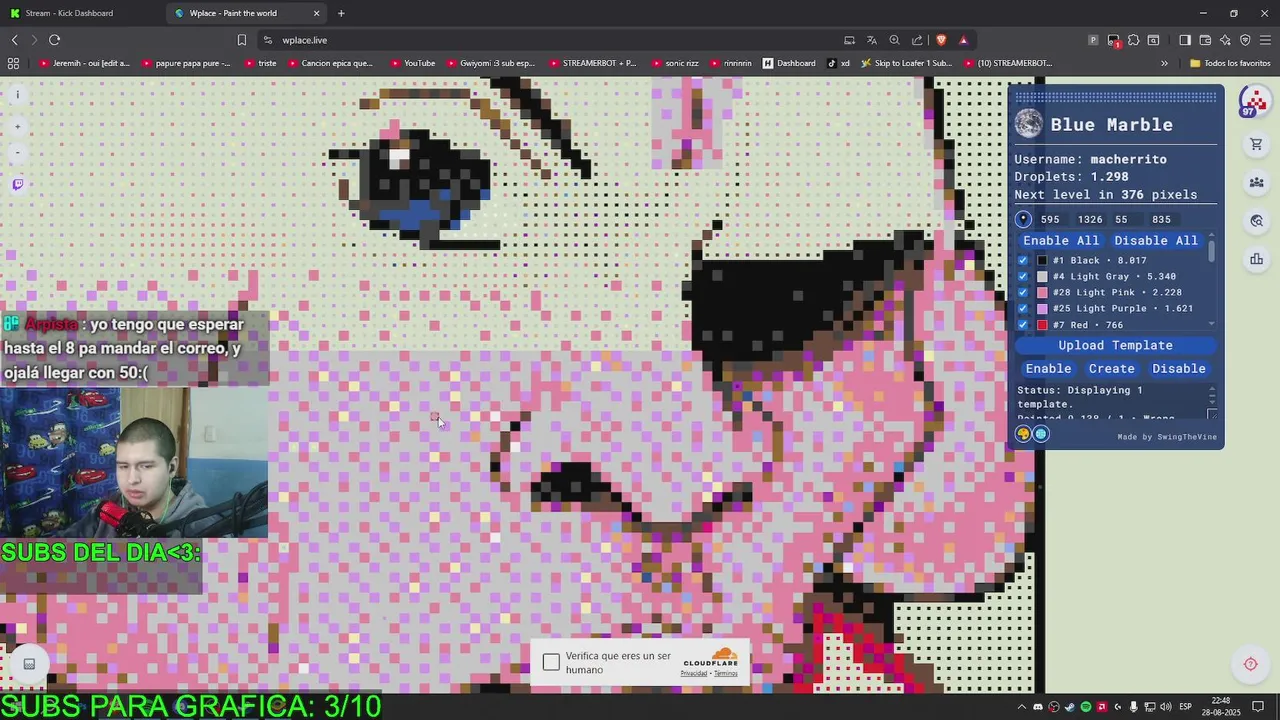Screen dimensions: 1280x720
Task: Click the palette icon at Blue Marble footer
Action: [1023, 433]
